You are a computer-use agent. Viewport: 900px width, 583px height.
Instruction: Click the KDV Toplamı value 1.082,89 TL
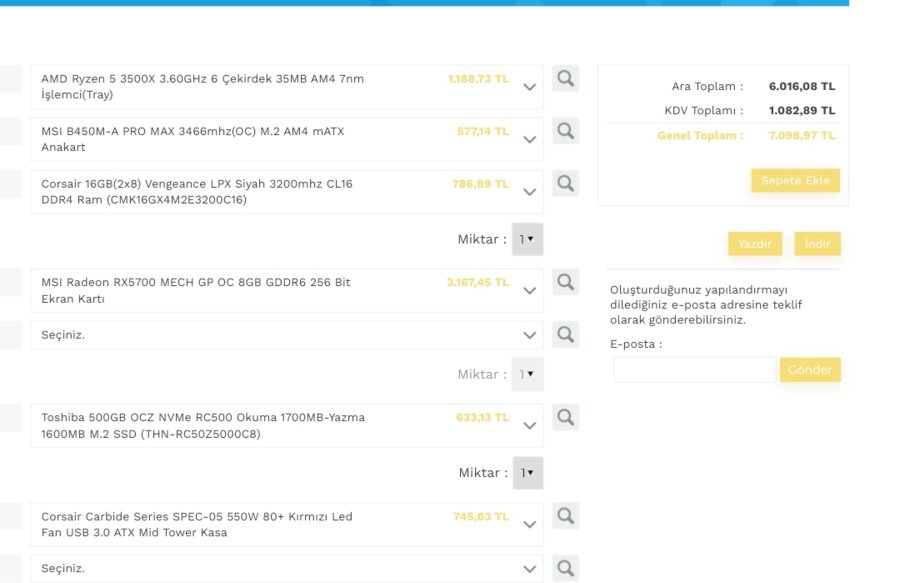[x=802, y=110]
